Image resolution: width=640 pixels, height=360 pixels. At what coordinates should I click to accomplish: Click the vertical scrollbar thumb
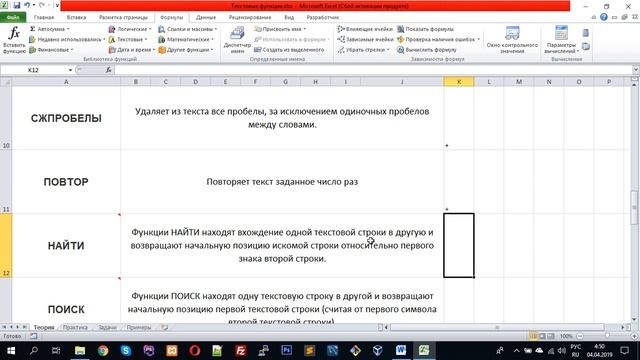[x=634, y=207]
